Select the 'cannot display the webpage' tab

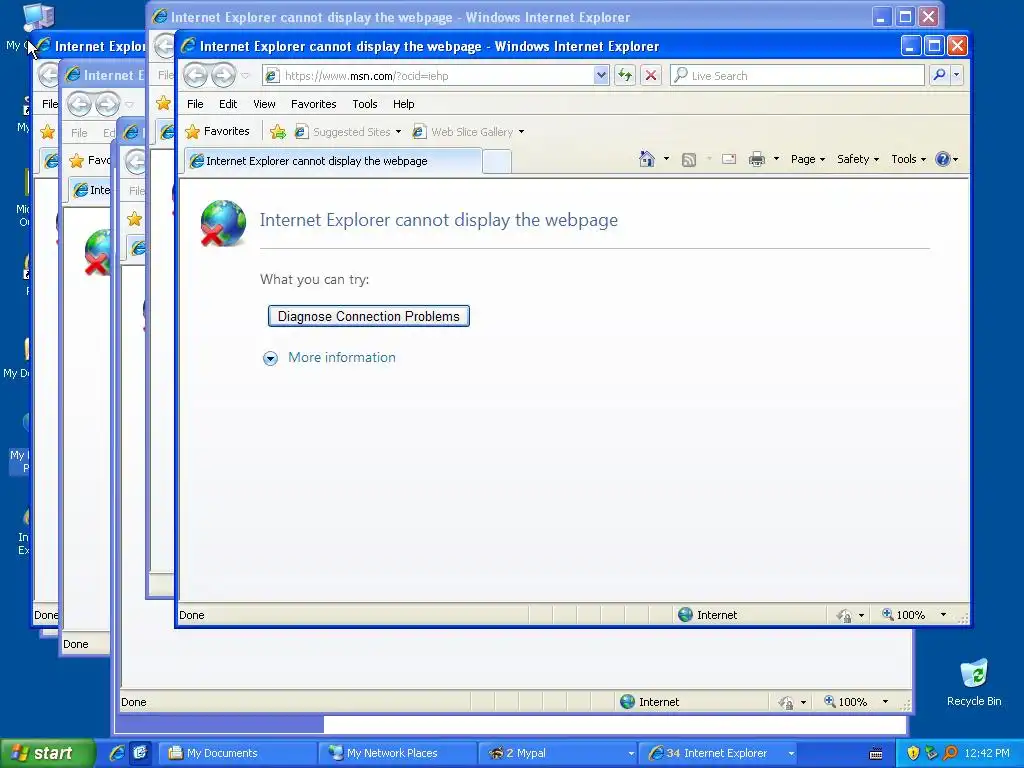[334, 161]
